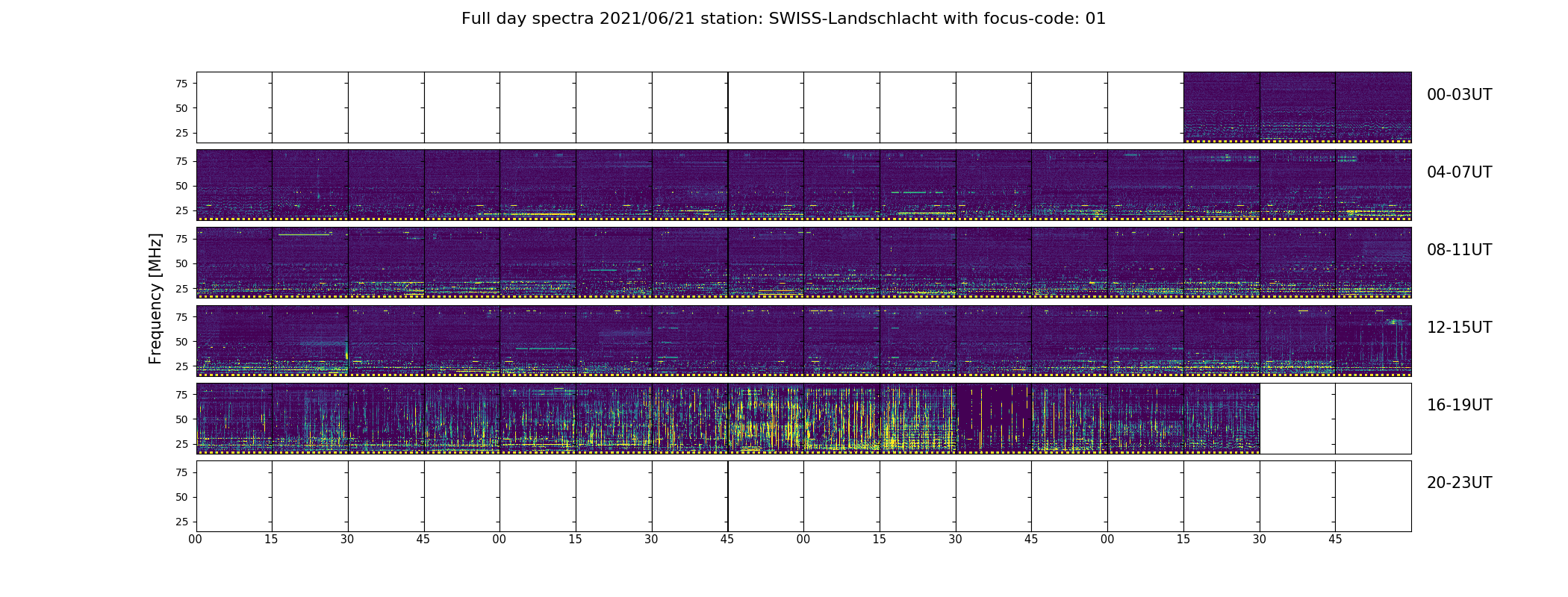
Task: Click the 25 tick label of the 20-23UT row
Action: 181,522
